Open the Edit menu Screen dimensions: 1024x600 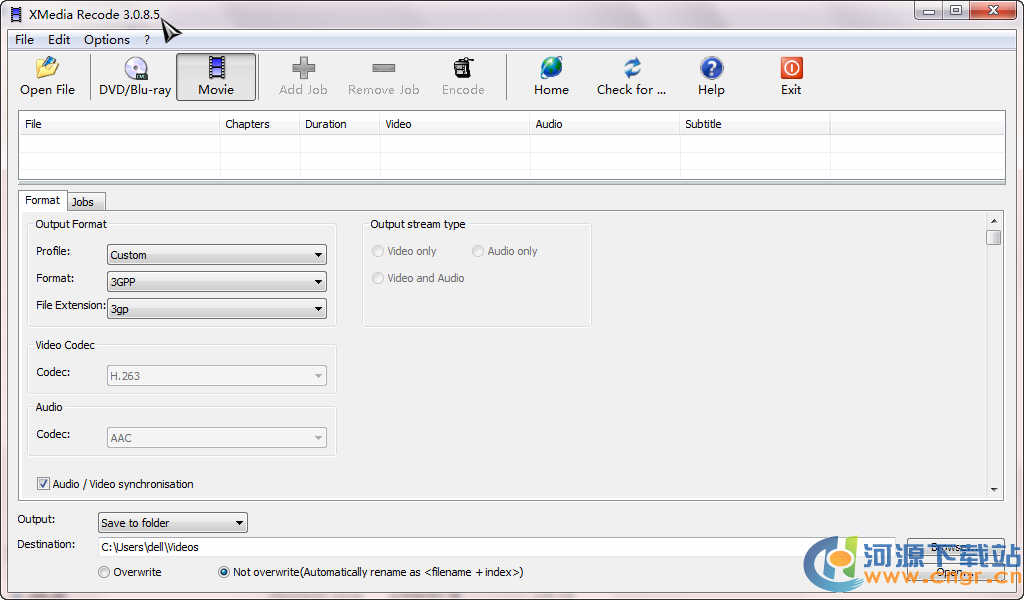pyautogui.click(x=59, y=40)
